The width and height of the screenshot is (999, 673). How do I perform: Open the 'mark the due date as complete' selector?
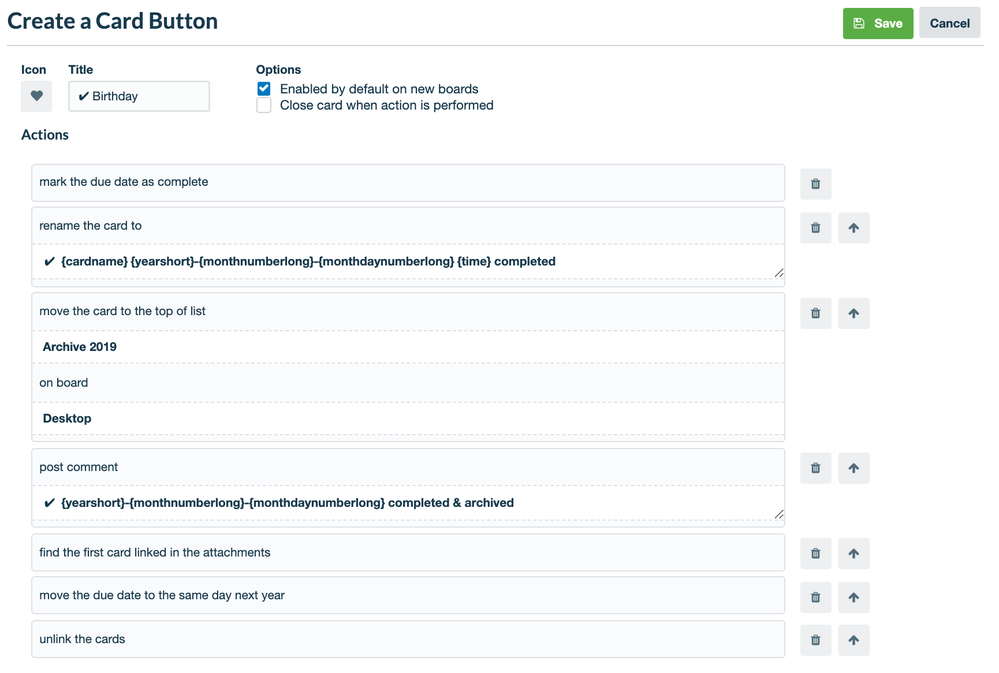(x=407, y=182)
